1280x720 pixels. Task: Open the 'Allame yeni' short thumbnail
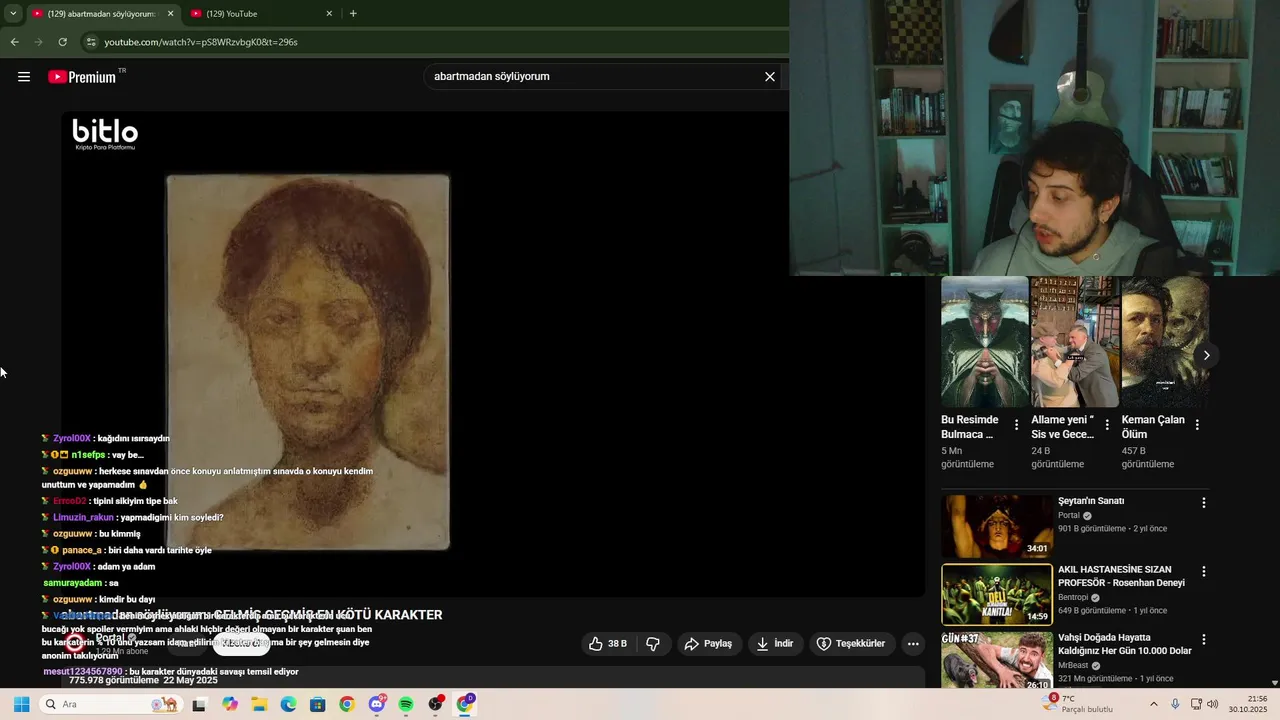1075,342
